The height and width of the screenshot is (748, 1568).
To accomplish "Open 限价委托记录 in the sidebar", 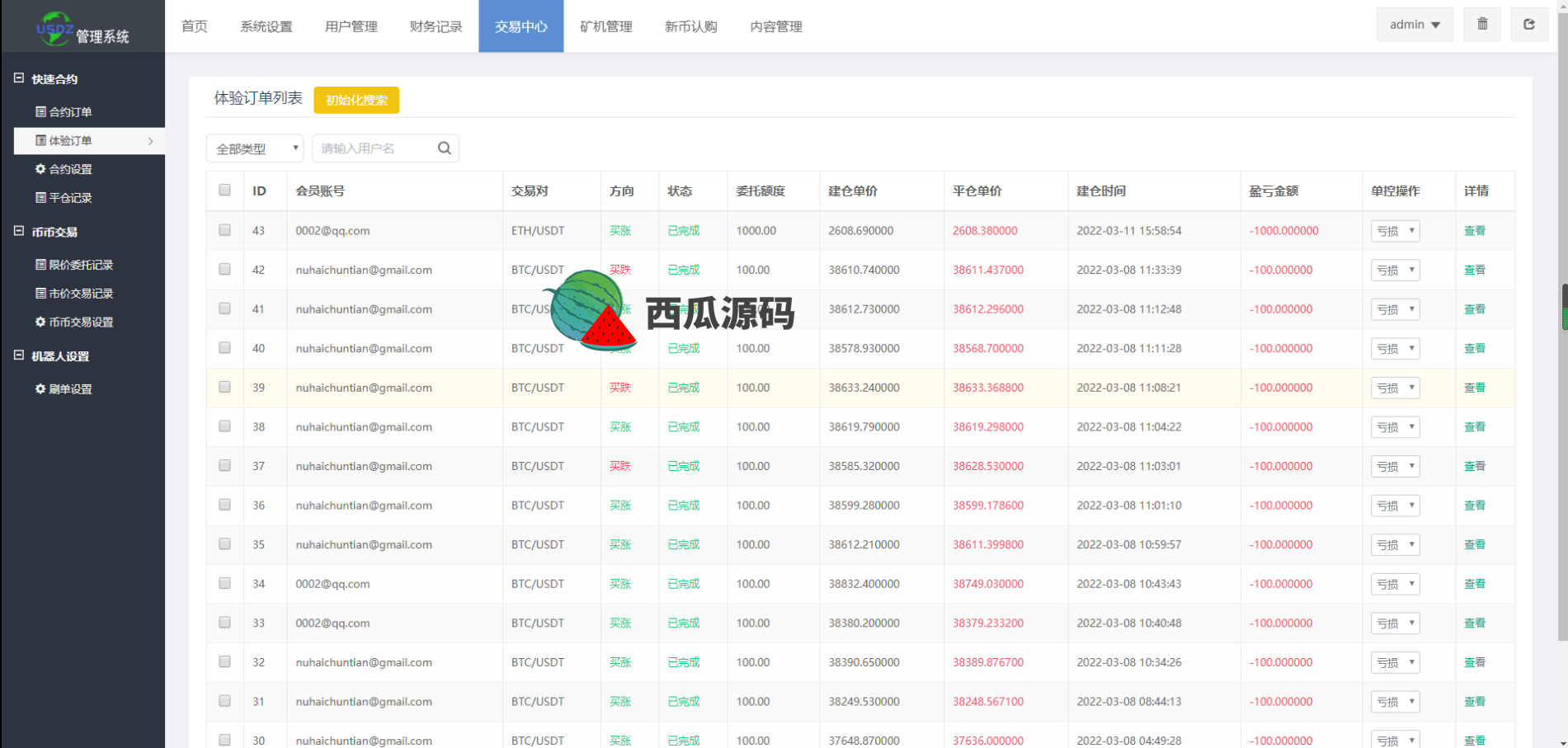I will coord(82,265).
